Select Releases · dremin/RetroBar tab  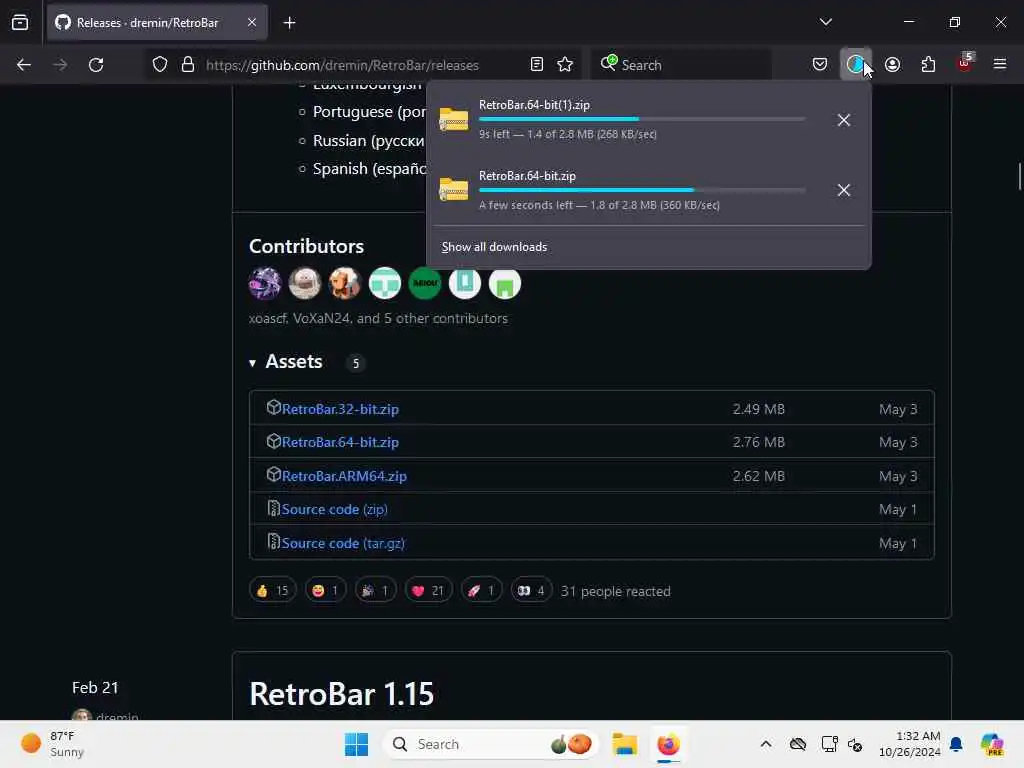157,23
